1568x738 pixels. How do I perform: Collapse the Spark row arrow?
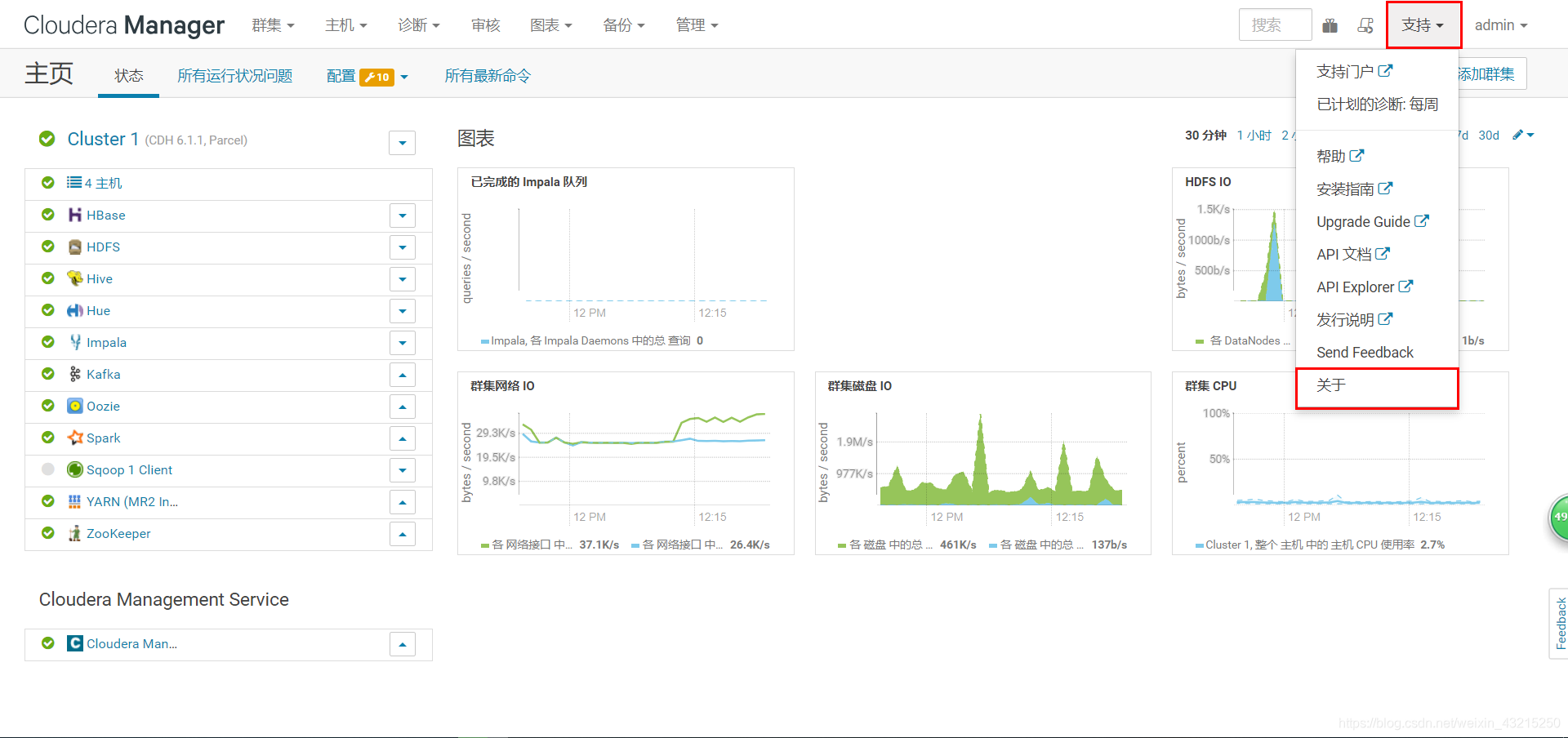(x=402, y=438)
